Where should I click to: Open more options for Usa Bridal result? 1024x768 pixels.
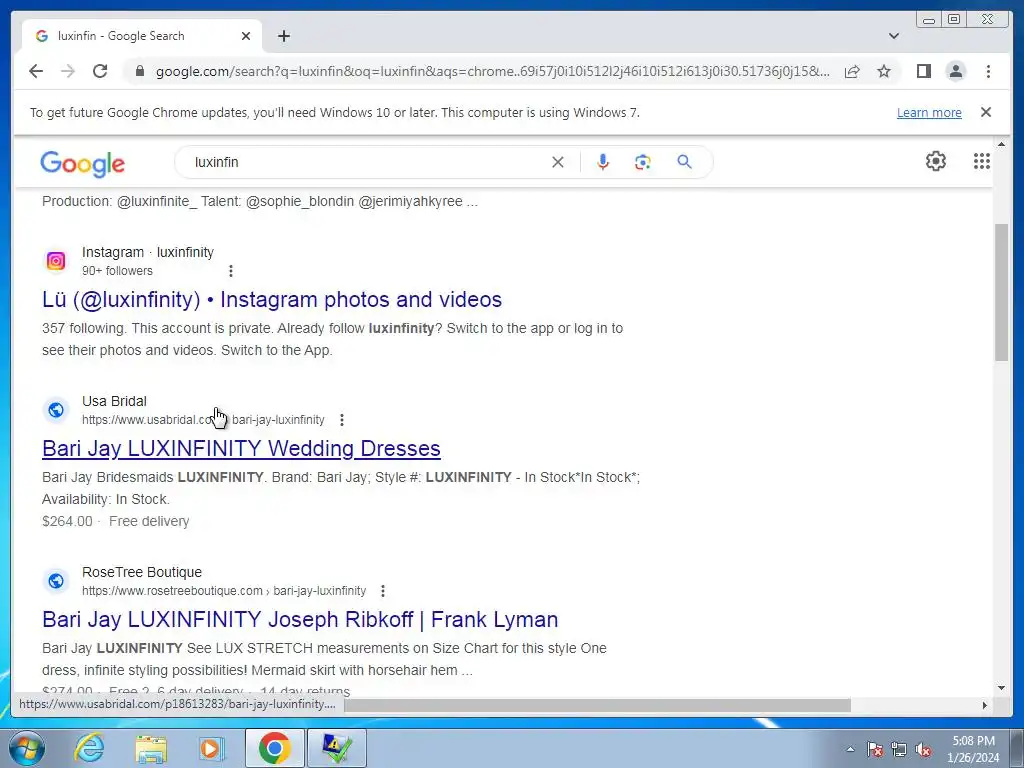[x=342, y=420]
